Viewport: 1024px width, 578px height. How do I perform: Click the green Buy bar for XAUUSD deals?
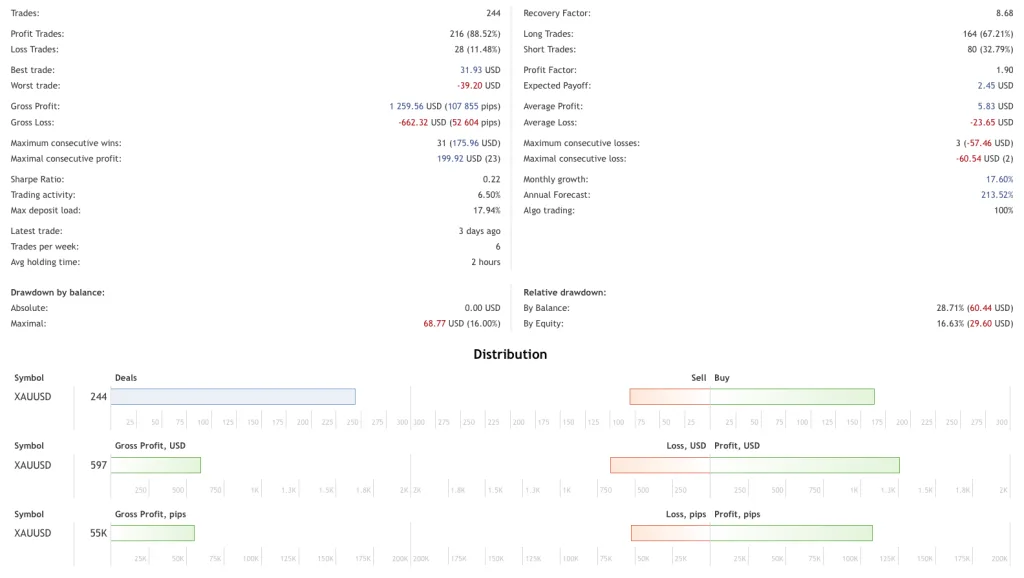[x=792, y=397]
